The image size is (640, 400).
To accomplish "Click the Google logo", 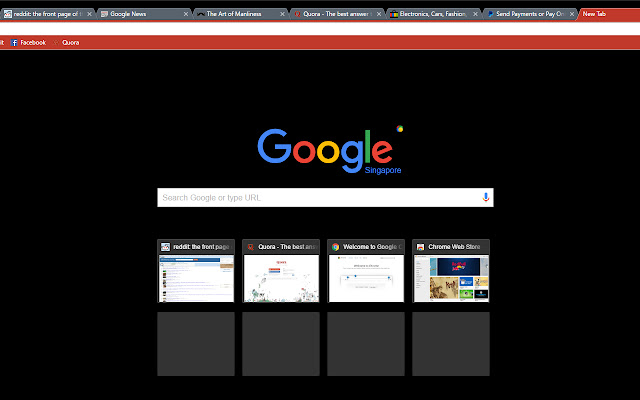I will [325, 150].
